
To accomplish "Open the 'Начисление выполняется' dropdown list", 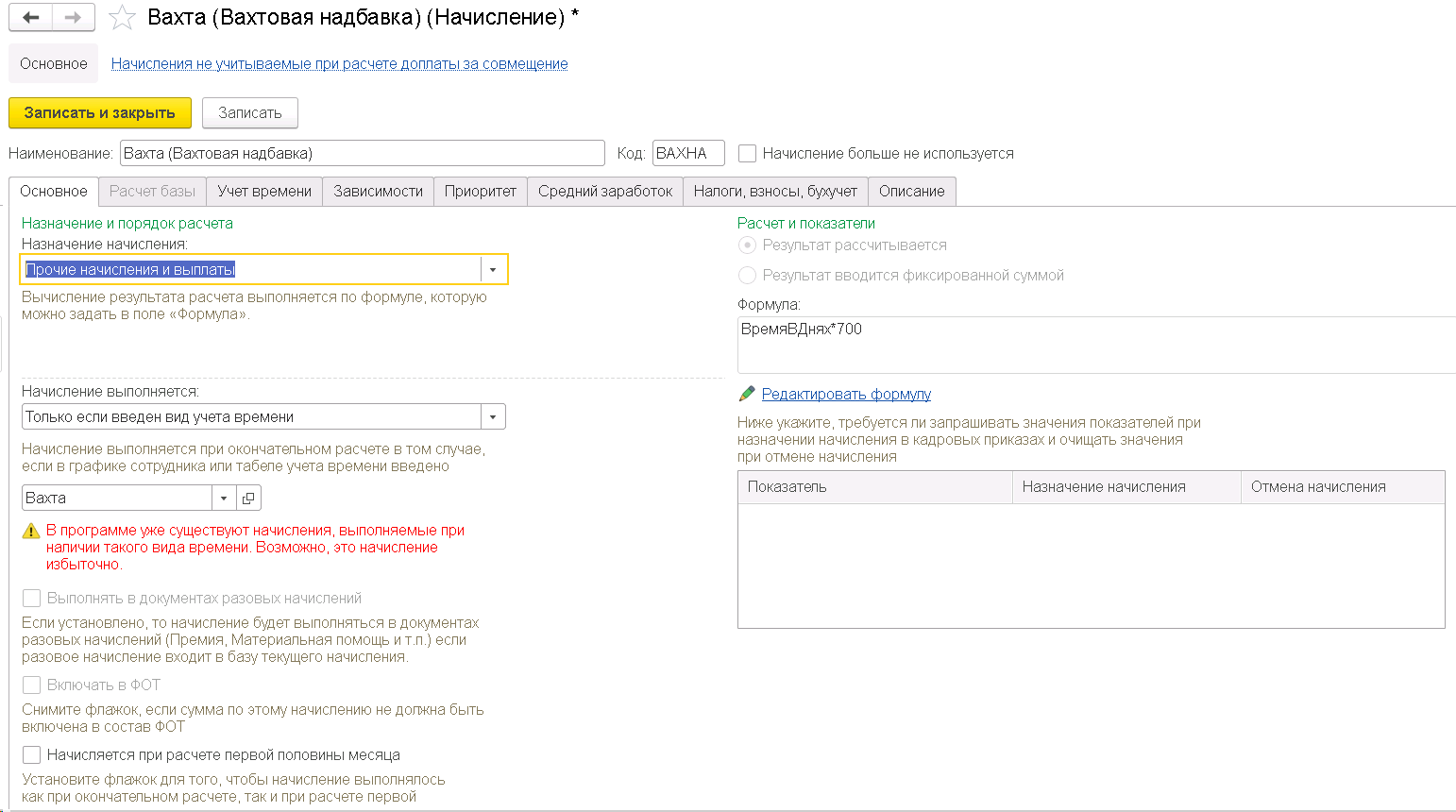I will [x=493, y=416].
